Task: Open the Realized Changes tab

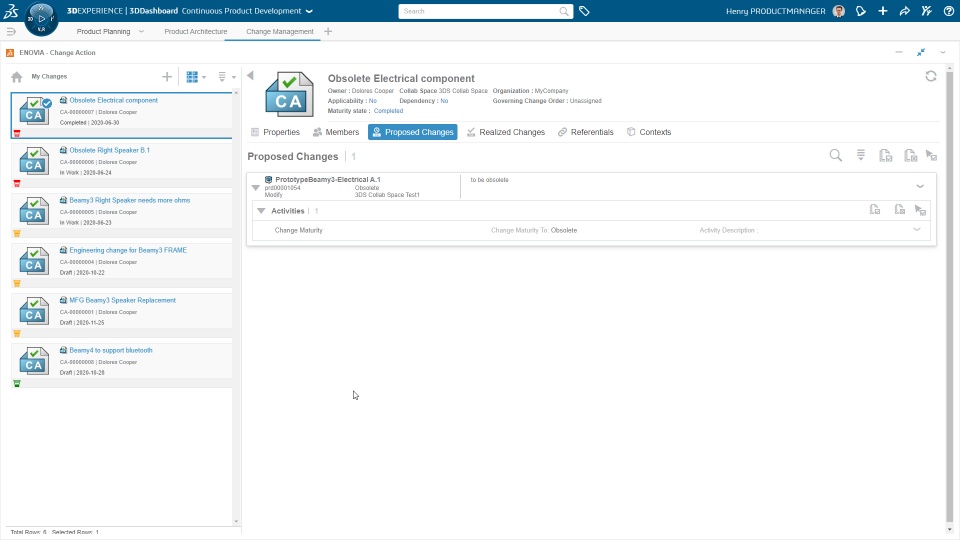Action: click(506, 132)
